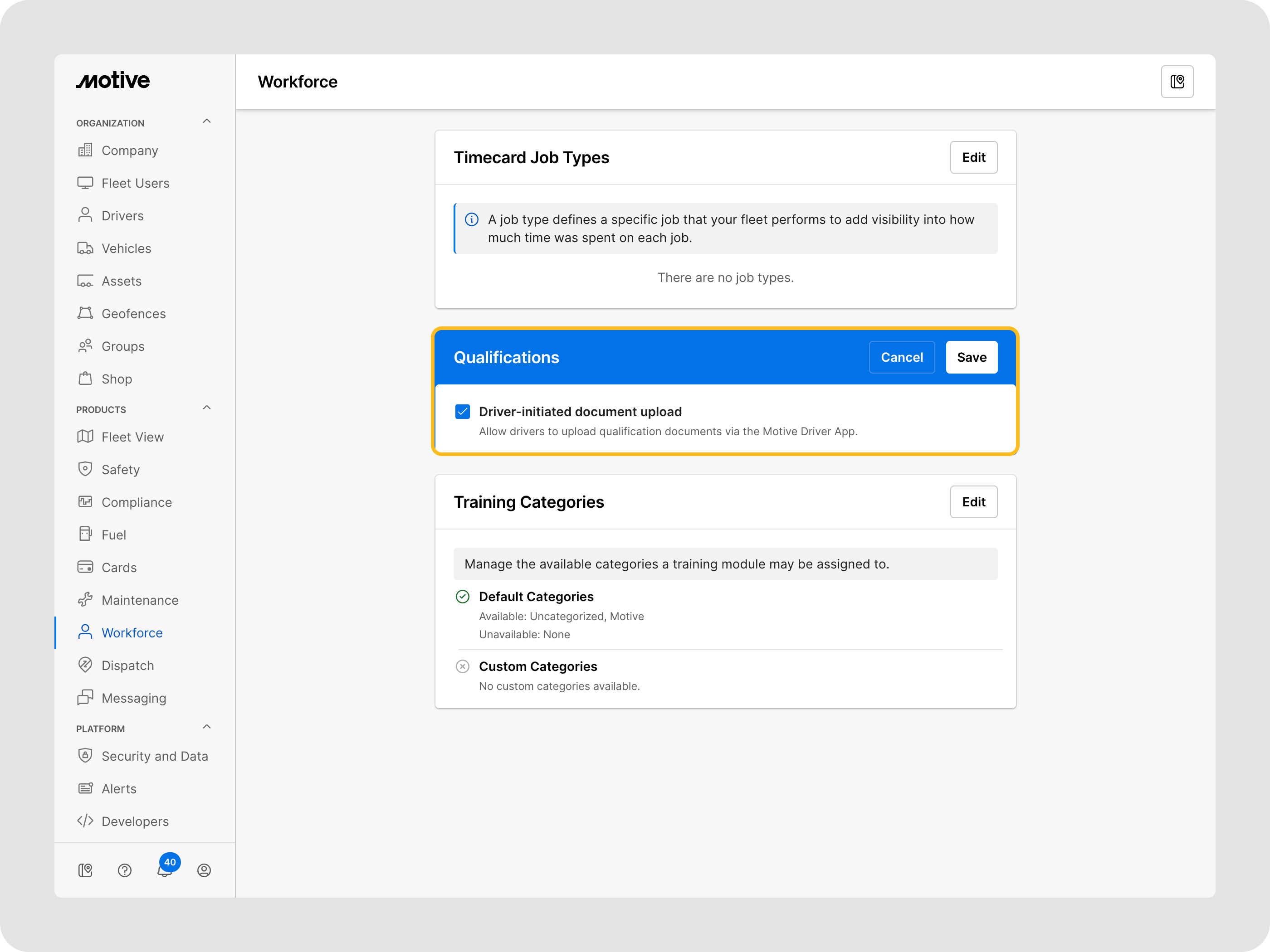1270x952 pixels.
Task: Click the info icon in job types notice
Action: point(471,220)
